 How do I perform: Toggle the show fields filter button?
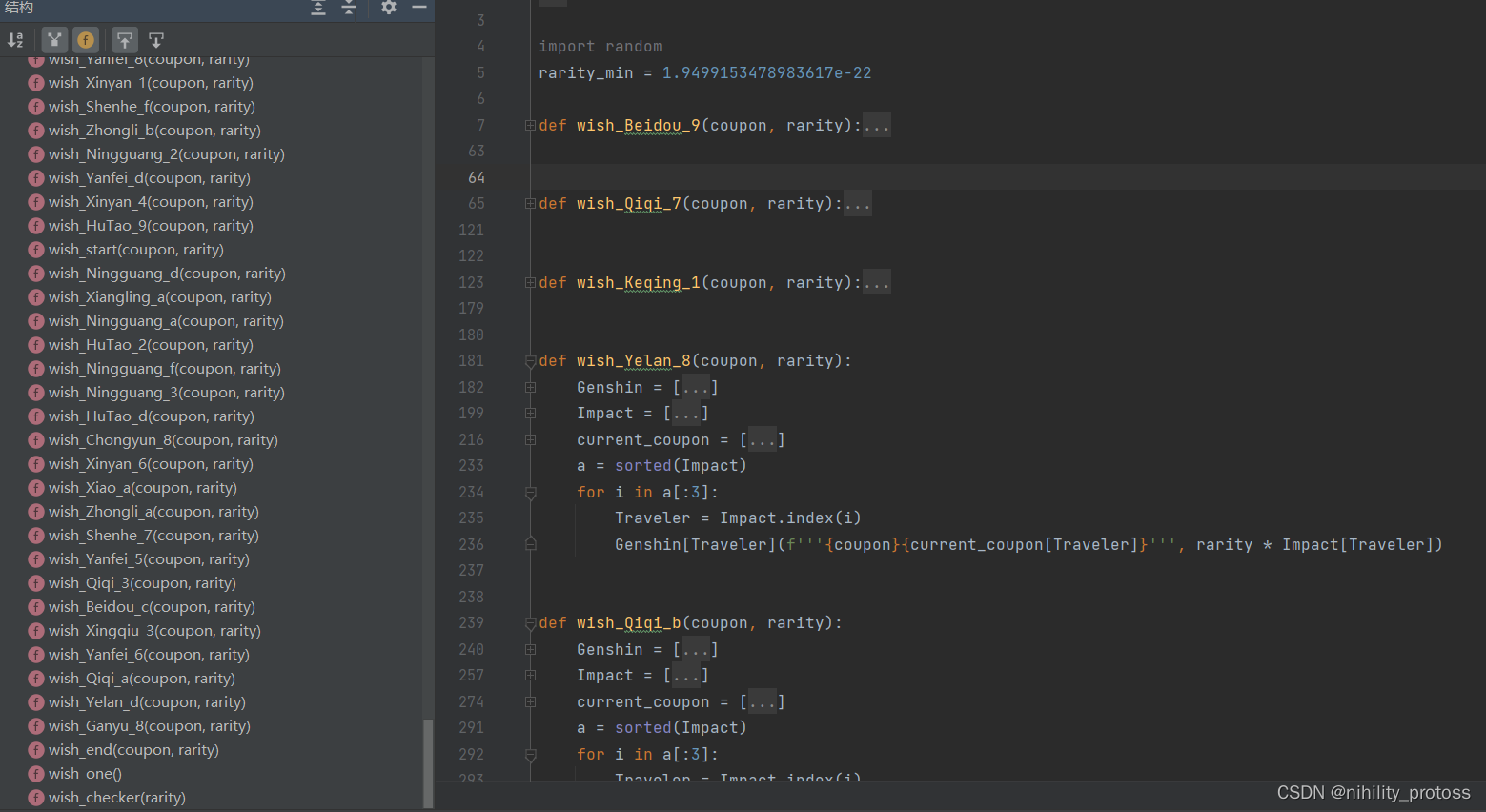click(86, 40)
